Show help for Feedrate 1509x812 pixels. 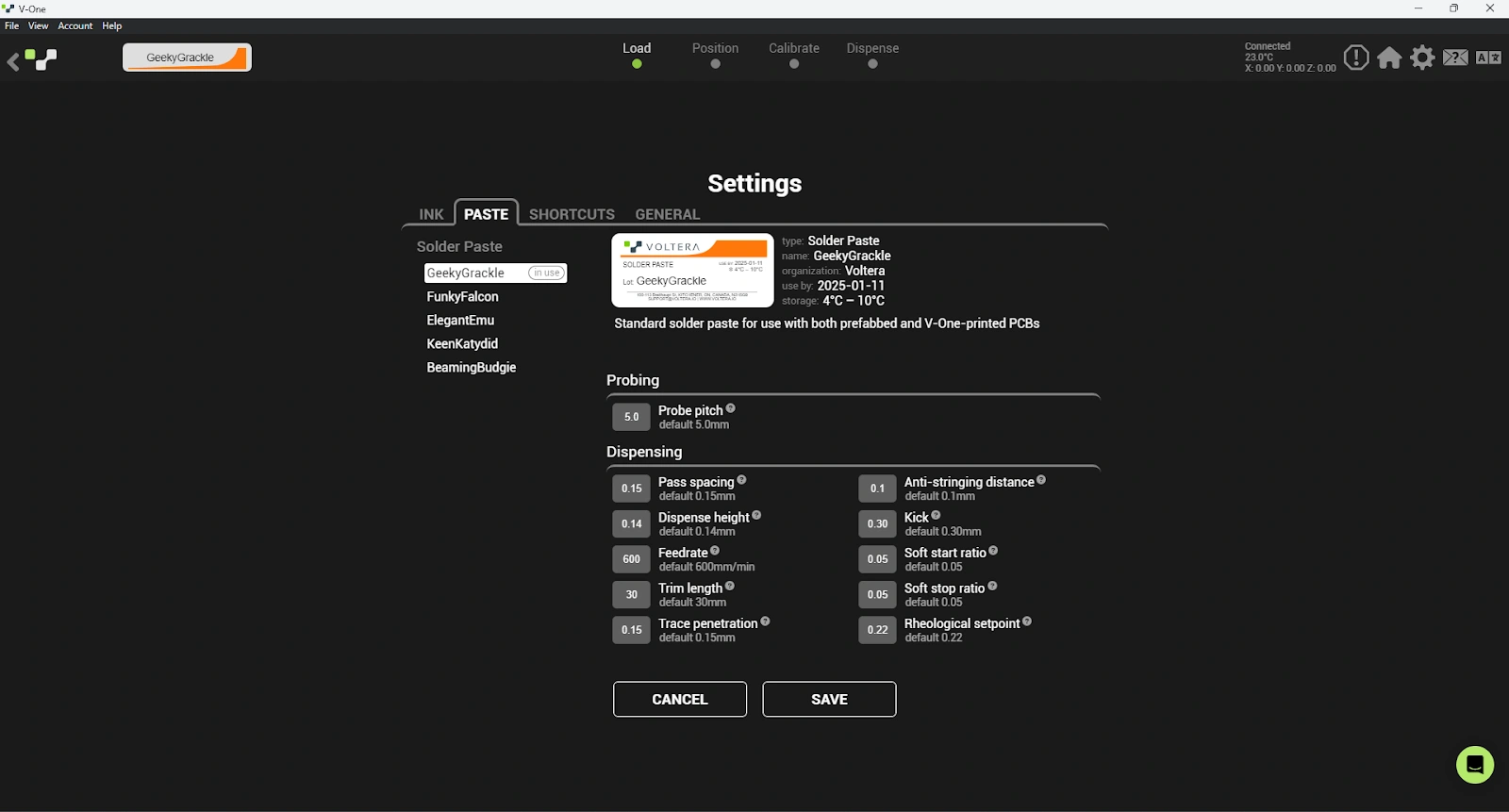point(715,551)
